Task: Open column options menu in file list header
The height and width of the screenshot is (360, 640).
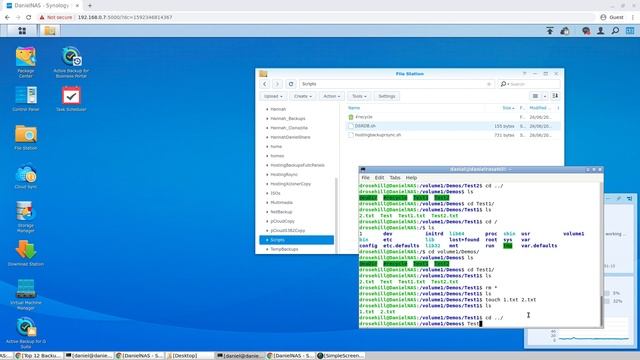Action: [558, 108]
